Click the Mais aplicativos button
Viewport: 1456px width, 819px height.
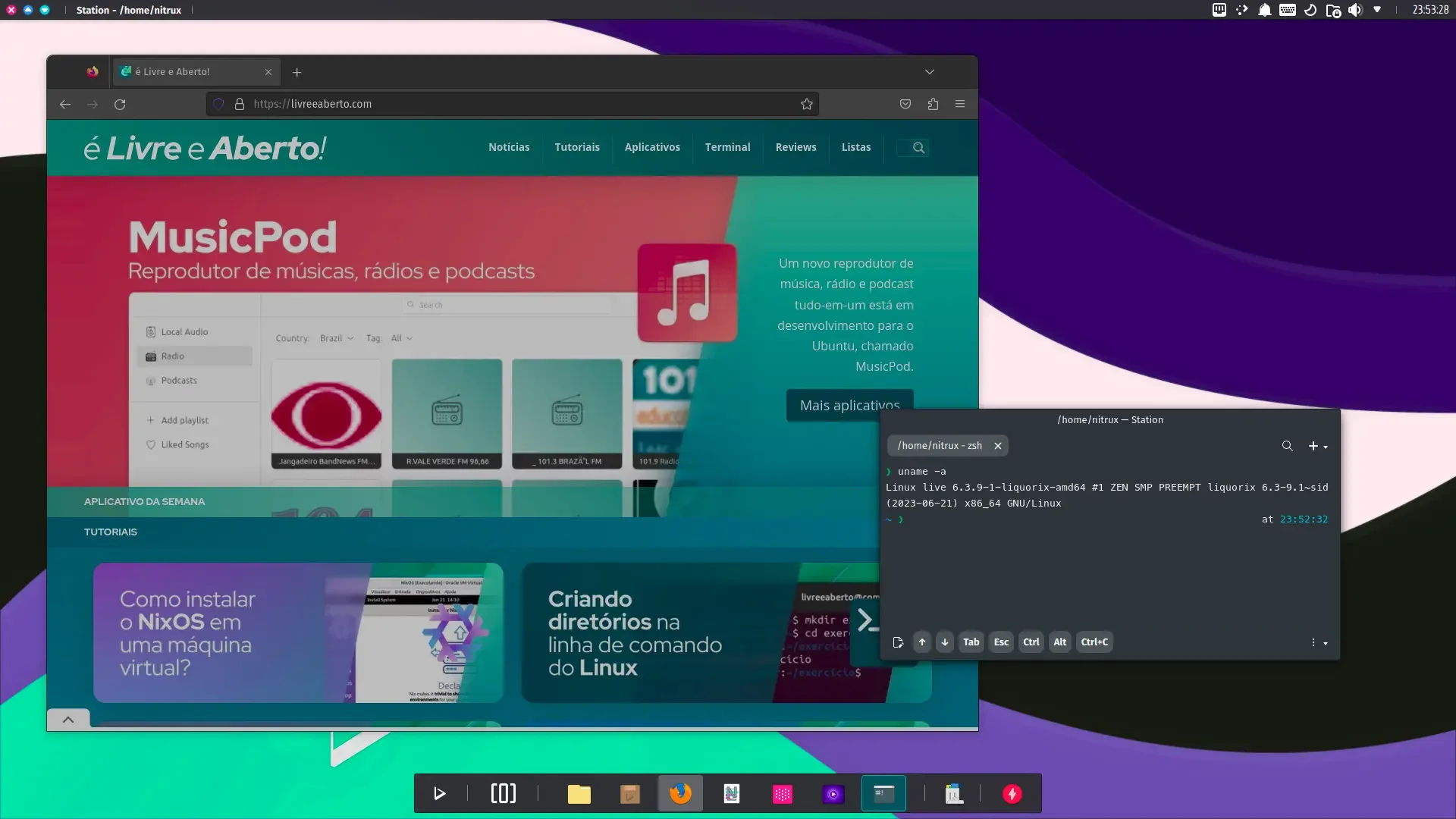[x=849, y=405]
